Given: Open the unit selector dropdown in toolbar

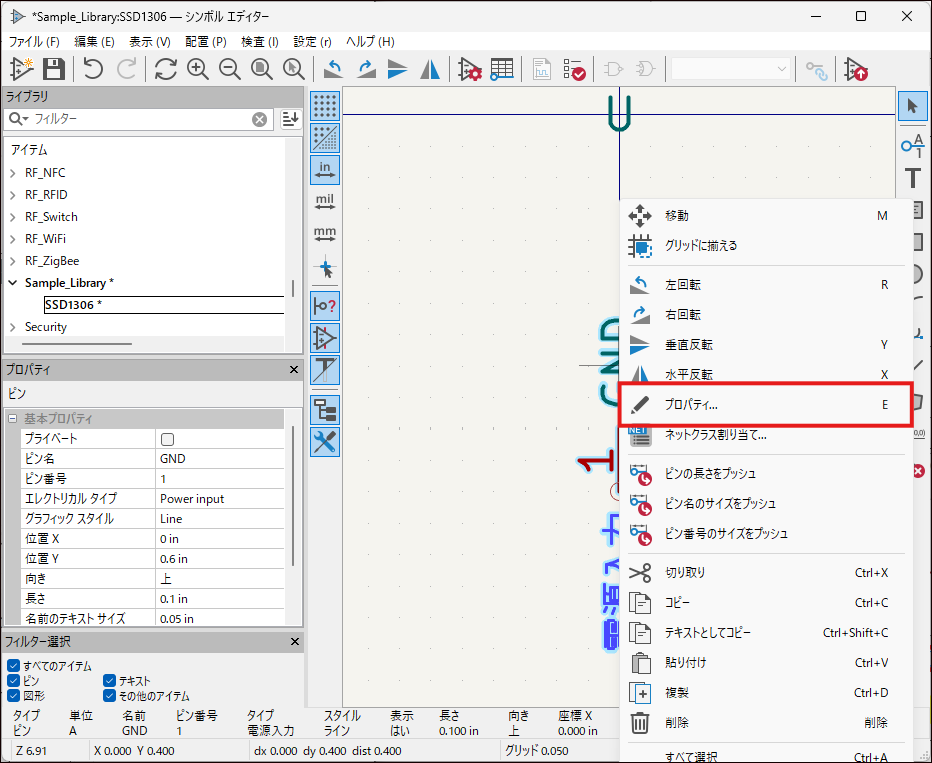Looking at the screenshot, I should click(x=731, y=69).
